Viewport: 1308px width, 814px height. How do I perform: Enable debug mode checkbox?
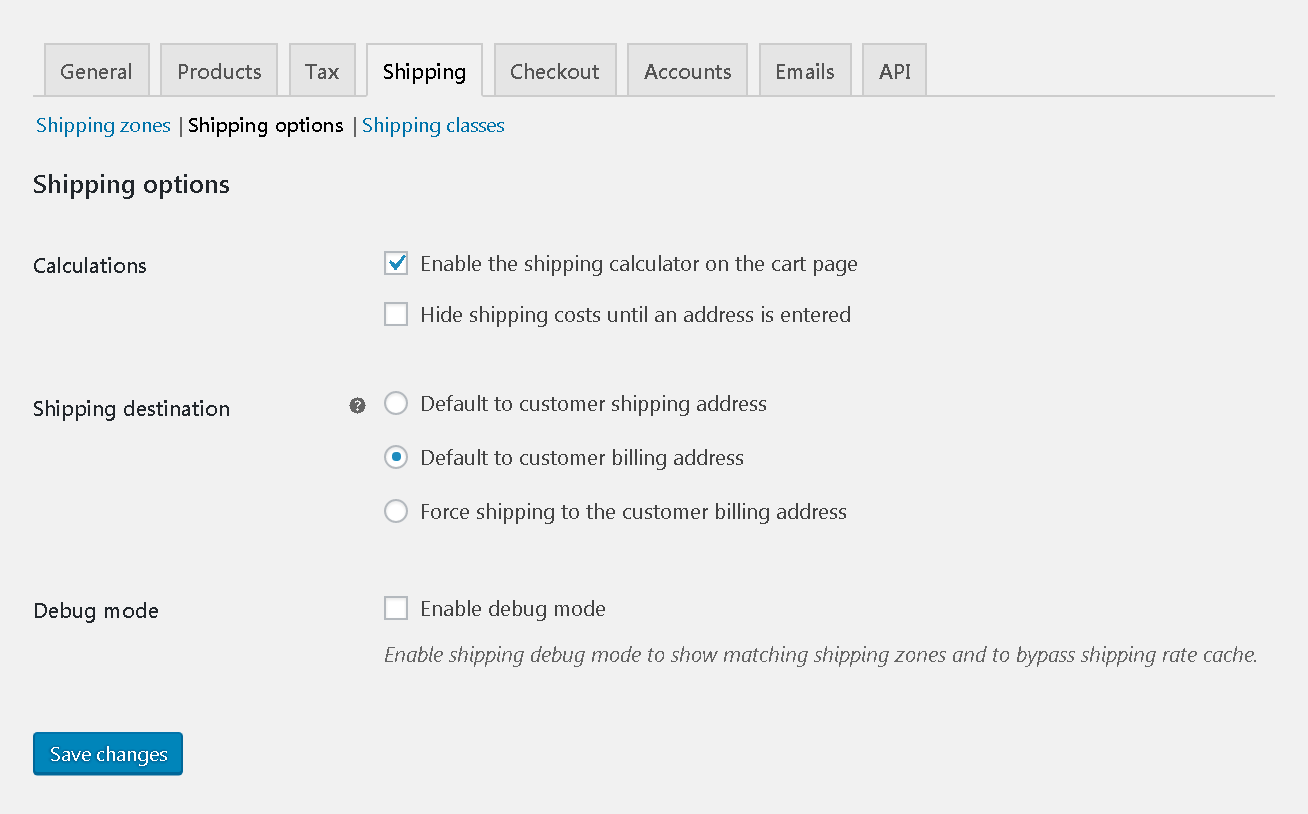pyautogui.click(x=396, y=608)
